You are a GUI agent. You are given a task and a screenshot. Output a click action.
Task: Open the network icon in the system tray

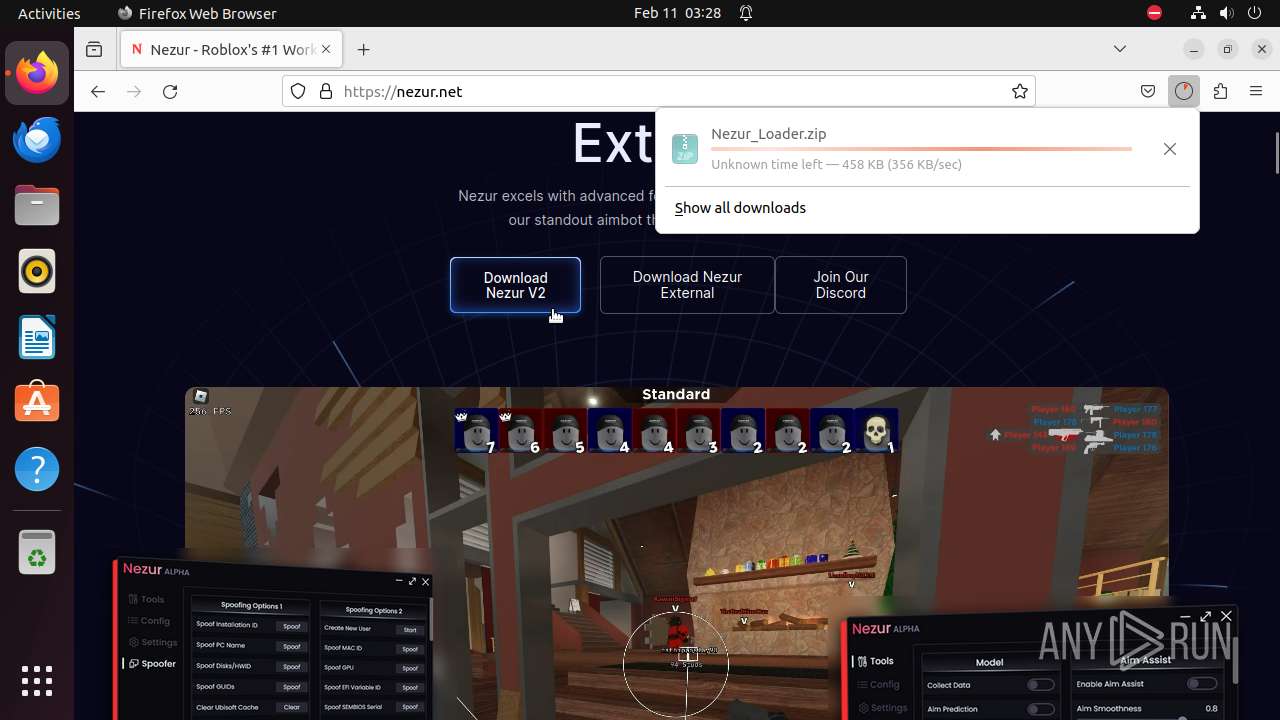(x=1199, y=13)
